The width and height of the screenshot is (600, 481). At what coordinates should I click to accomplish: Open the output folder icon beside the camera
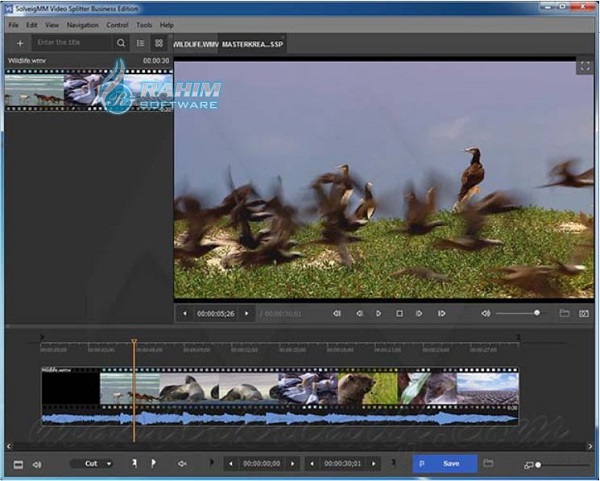pos(564,313)
